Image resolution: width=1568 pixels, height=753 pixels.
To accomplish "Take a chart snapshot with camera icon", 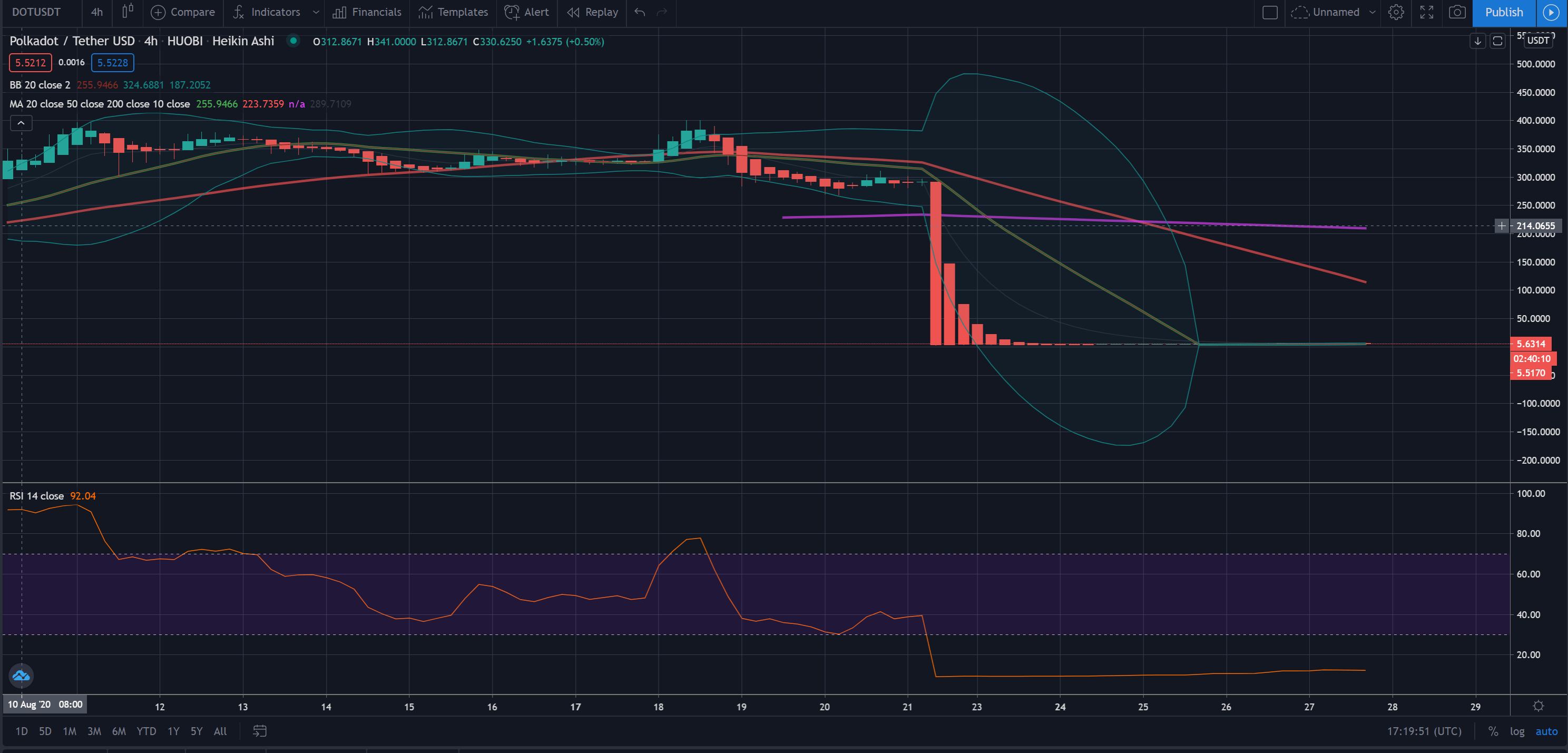I will coord(1457,12).
